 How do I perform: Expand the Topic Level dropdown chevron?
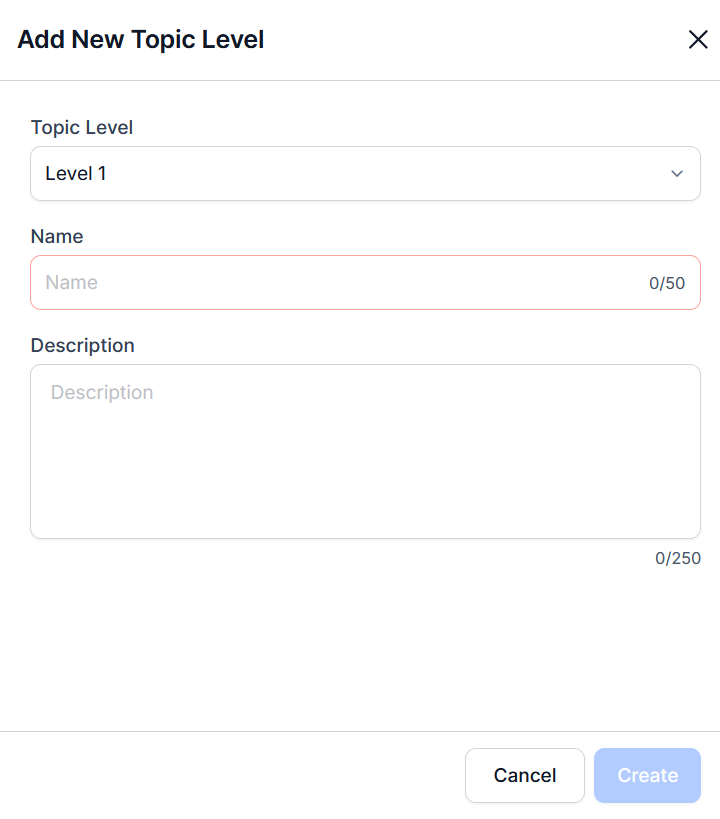[677, 174]
